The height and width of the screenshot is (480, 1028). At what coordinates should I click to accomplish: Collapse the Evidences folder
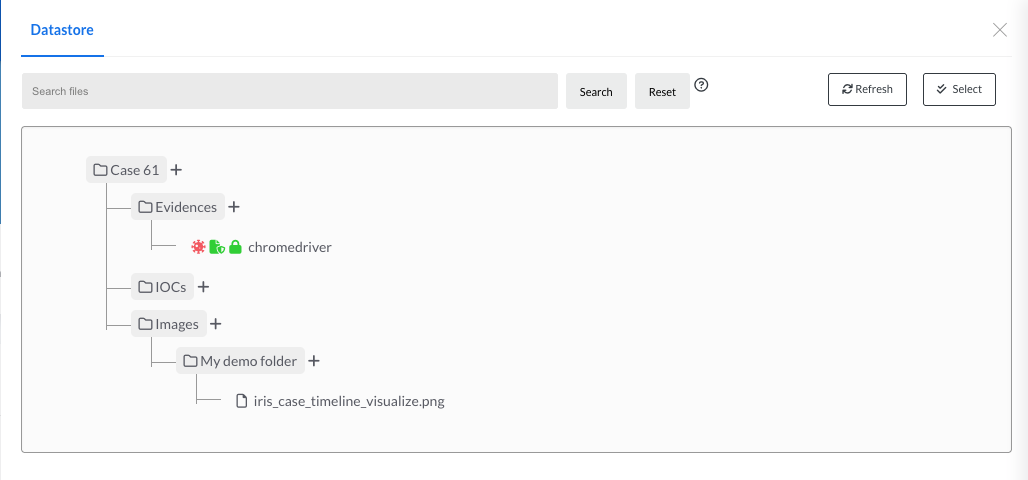pos(177,207)
